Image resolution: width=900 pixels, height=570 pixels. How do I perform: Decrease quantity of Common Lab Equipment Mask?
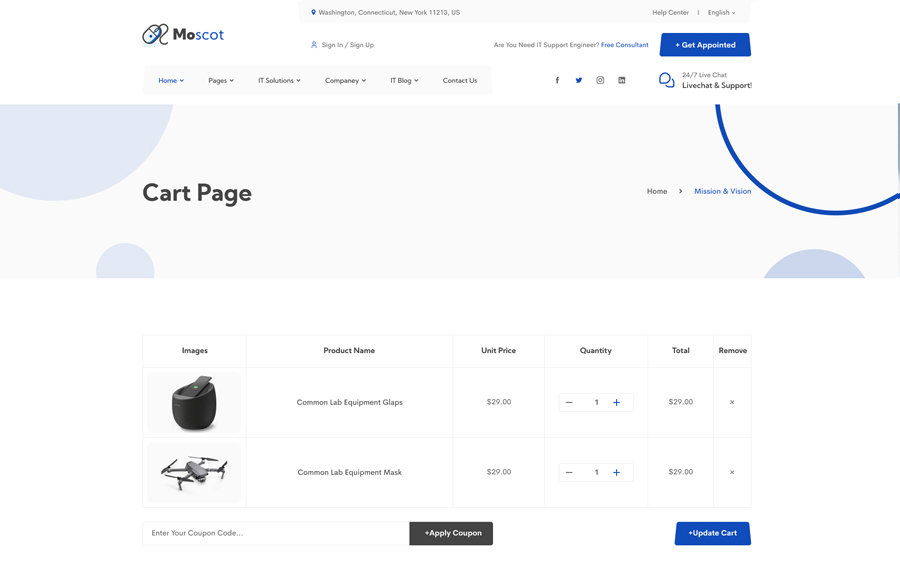pos(569,472)
